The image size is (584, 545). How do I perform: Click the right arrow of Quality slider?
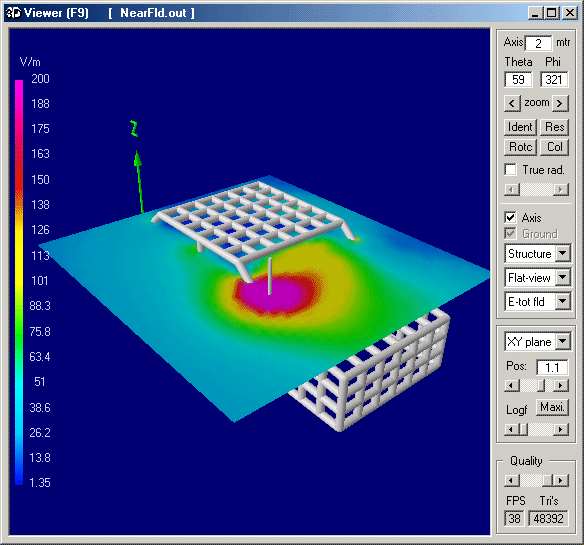(x=561, y=480)
